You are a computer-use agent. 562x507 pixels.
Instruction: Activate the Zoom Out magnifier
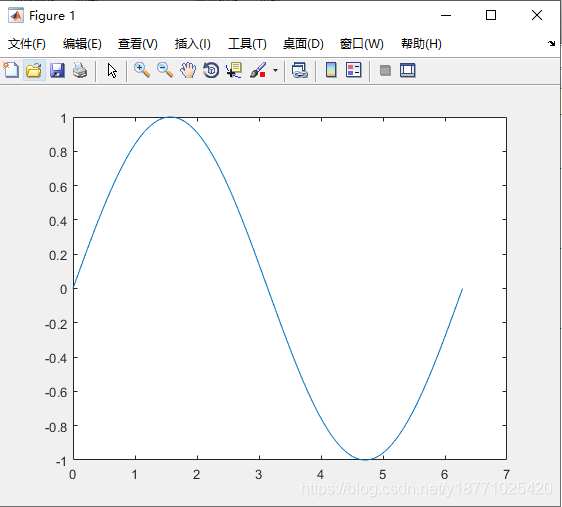point(165,70)
